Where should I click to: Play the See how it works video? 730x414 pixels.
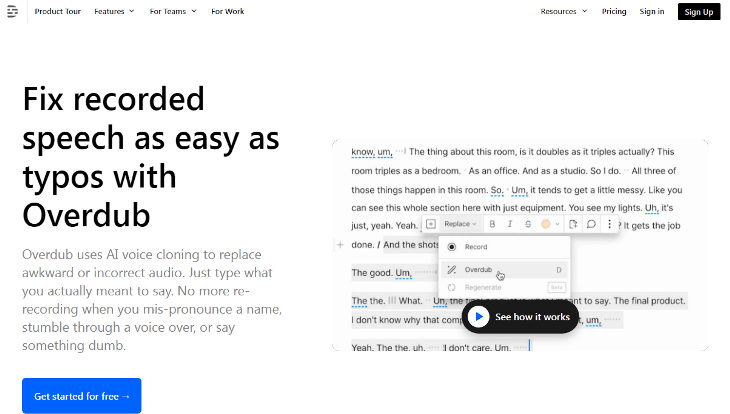tap(520, 317)
